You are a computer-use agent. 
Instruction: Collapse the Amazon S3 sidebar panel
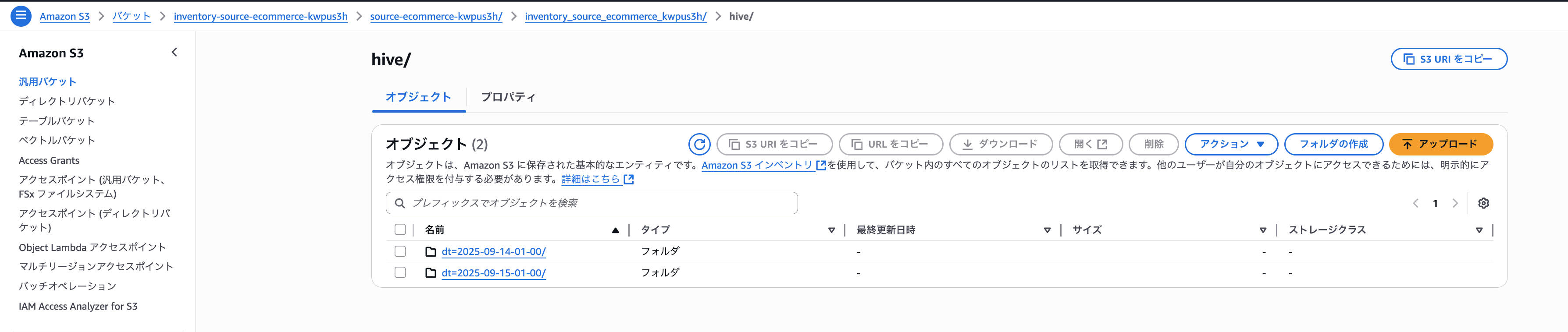tap(175, 52)
